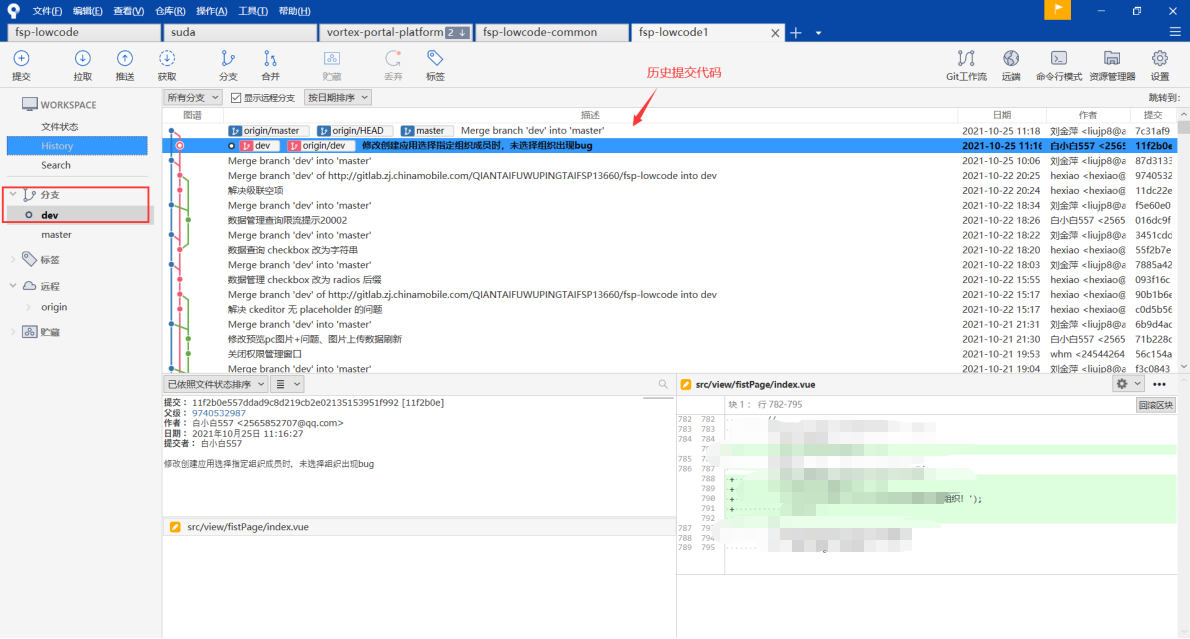Toggle 显示远程分支 checkbox
Image resolution: width=1190 pixels, height=639 pixels.
[x=236, y=97]
